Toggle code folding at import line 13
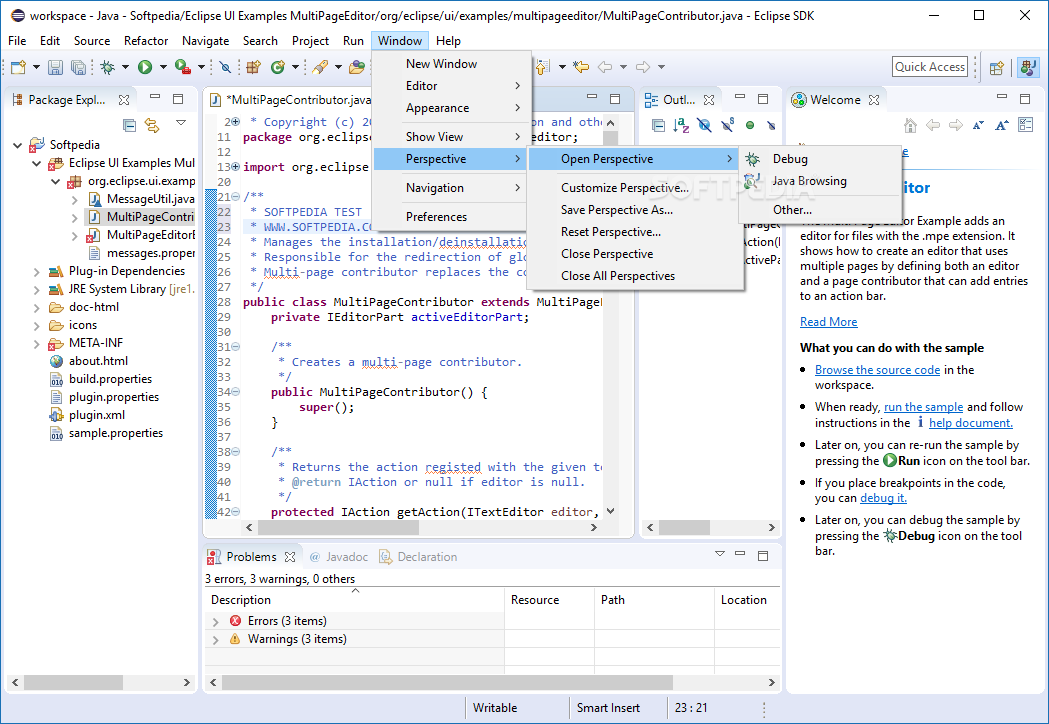The image size is (1049, 724). (x=235, y=167)
